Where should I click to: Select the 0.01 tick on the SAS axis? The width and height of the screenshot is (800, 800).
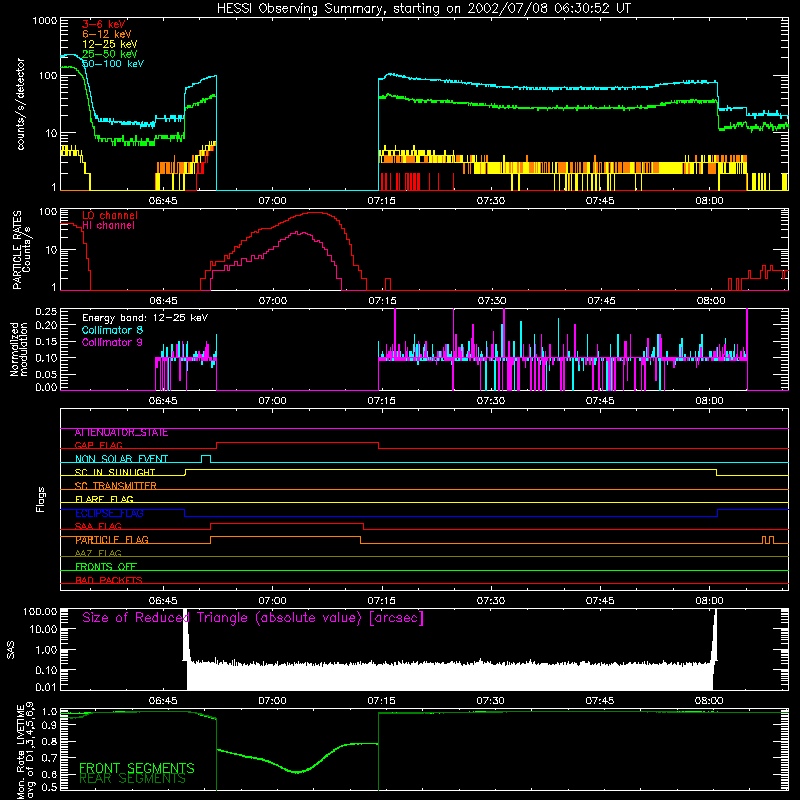(x=46, y=687)
